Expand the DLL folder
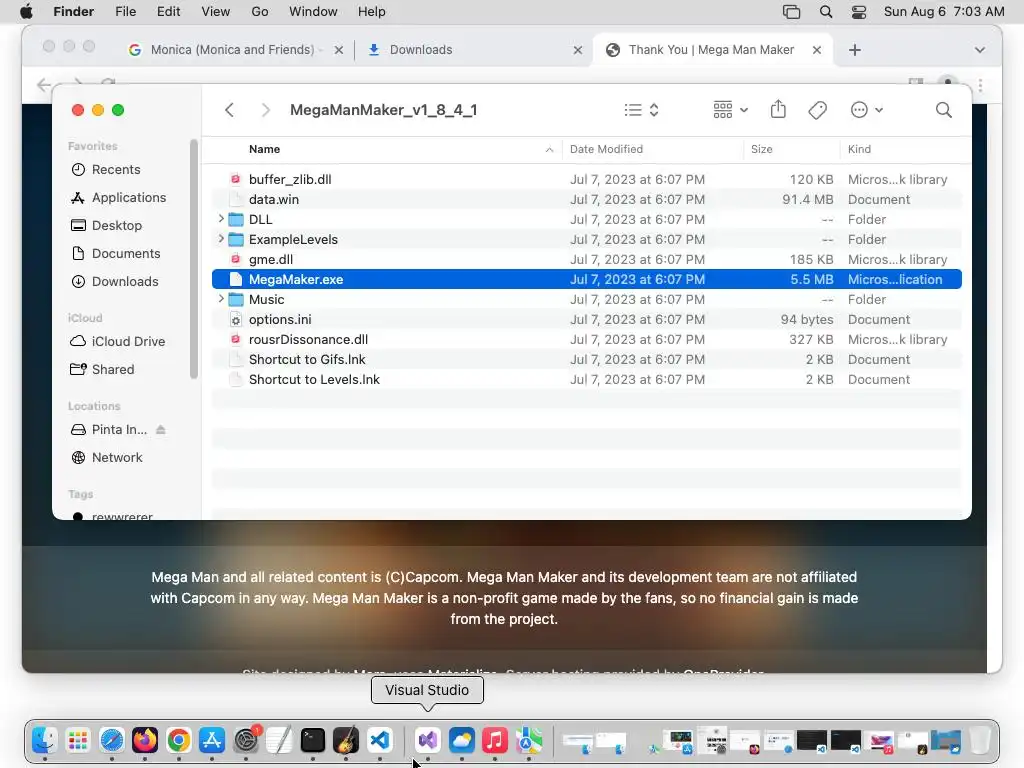1024x768 pixels. (221, 219)
